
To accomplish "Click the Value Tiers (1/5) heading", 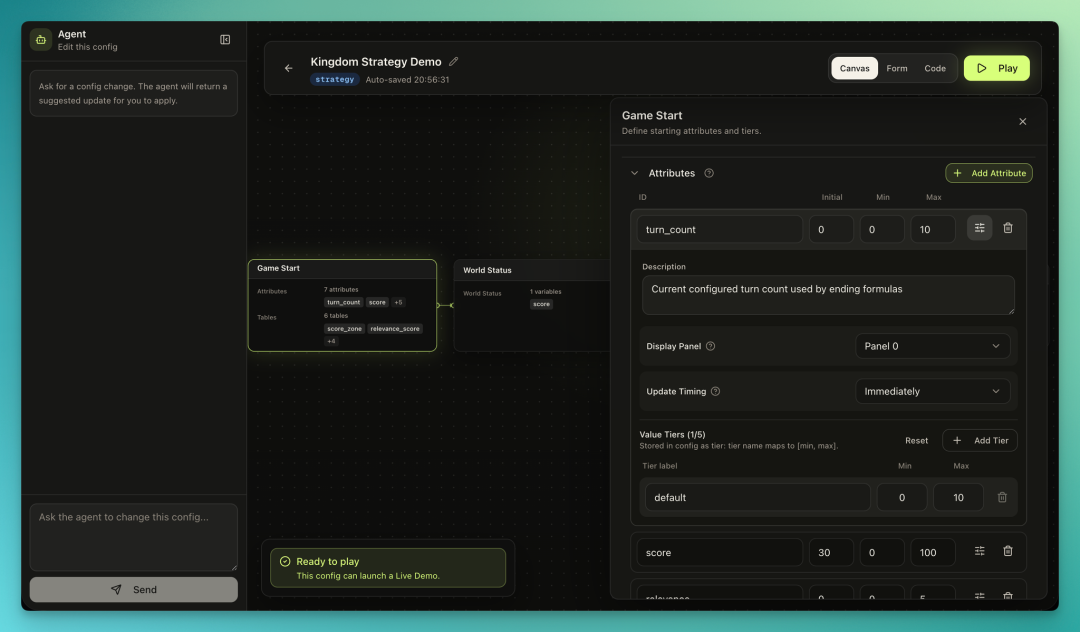I will (672, 434).
